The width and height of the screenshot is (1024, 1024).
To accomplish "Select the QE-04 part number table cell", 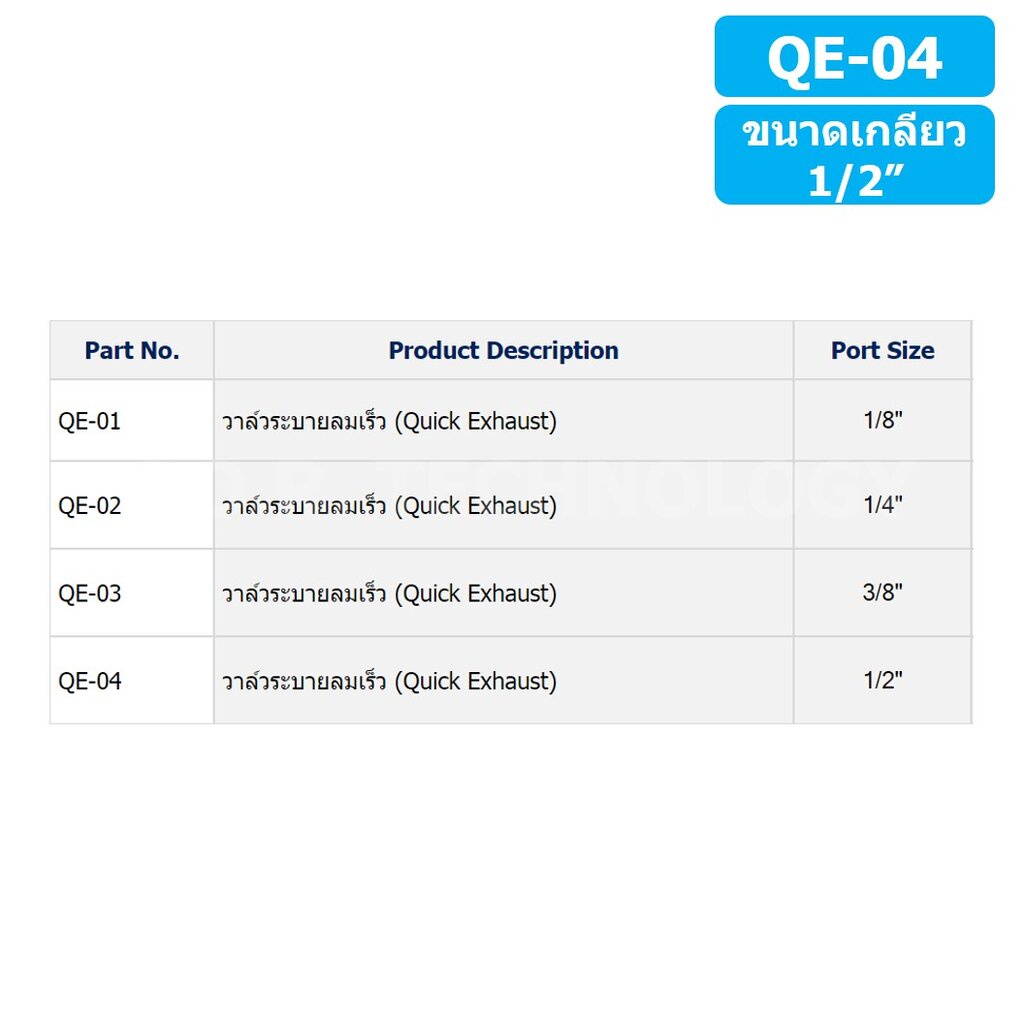I will (90, 681).
